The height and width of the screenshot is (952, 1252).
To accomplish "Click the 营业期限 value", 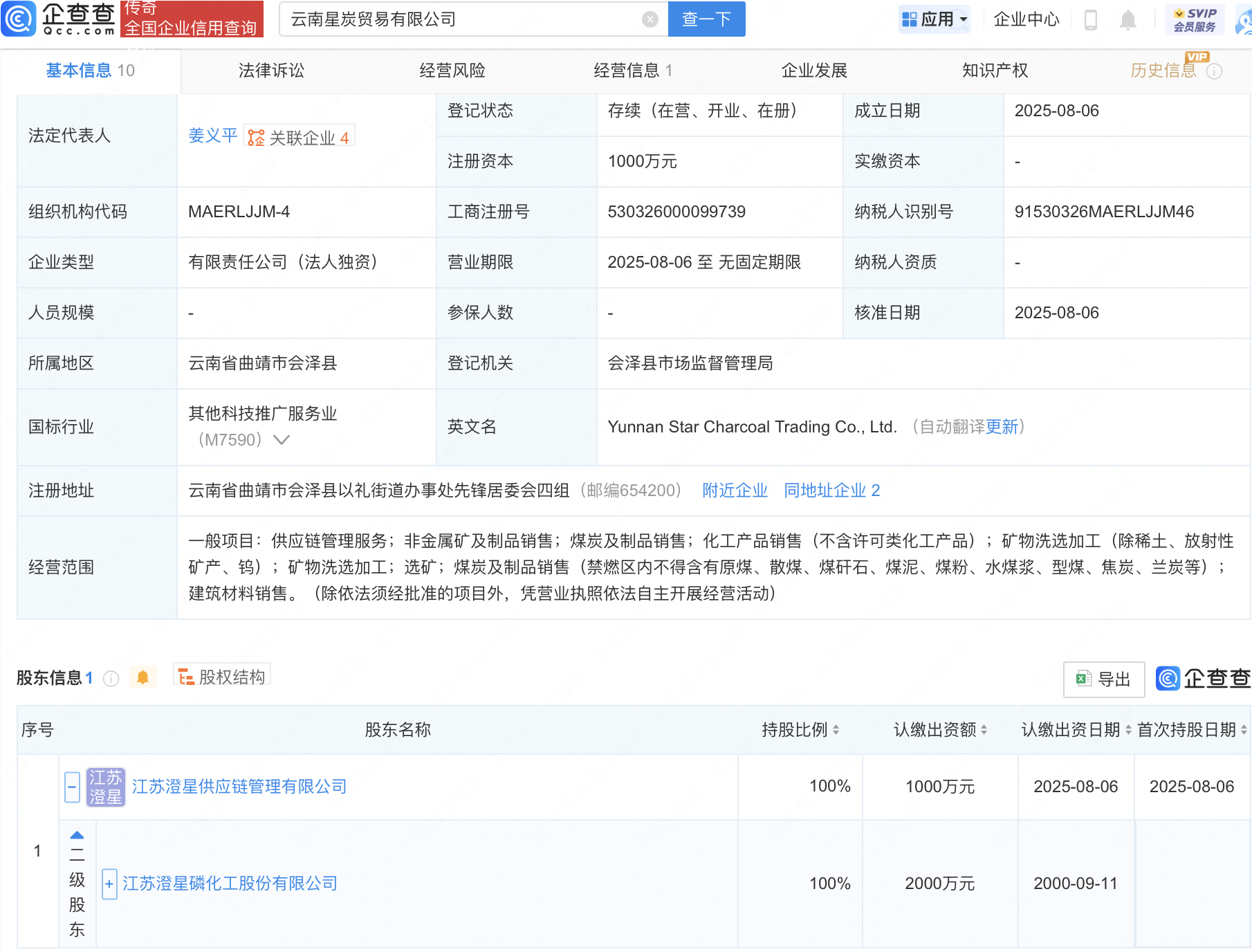I will click(704, 262).
